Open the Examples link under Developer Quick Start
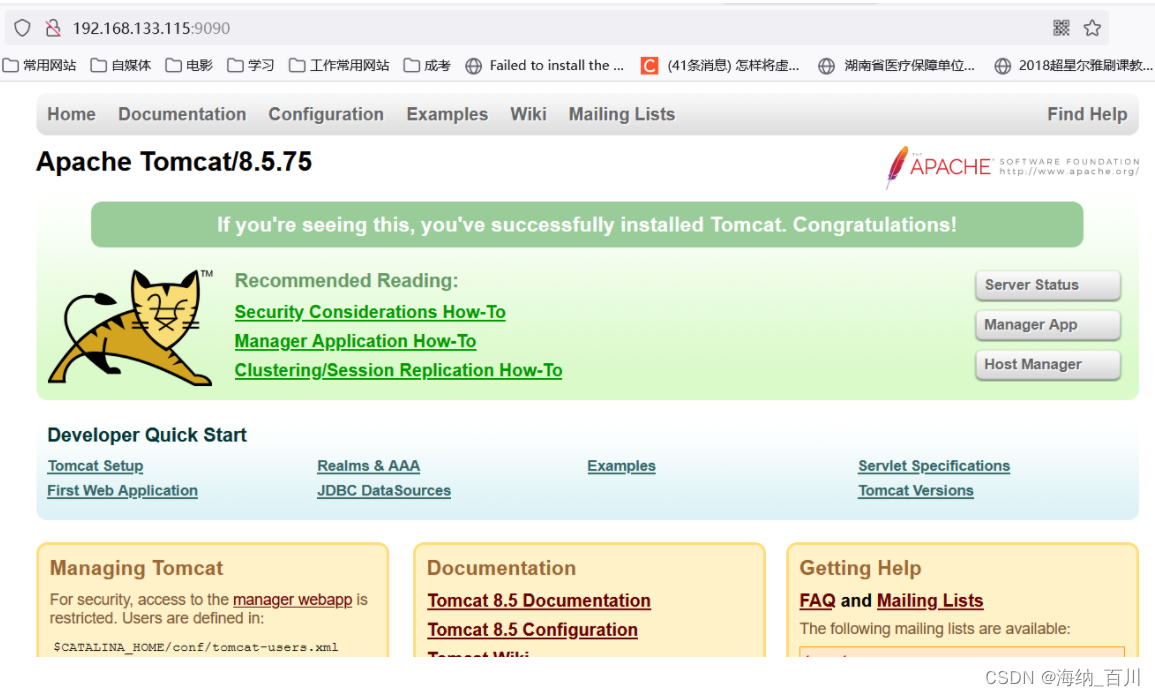This screenshot has width=1155, height=696. 621,466
